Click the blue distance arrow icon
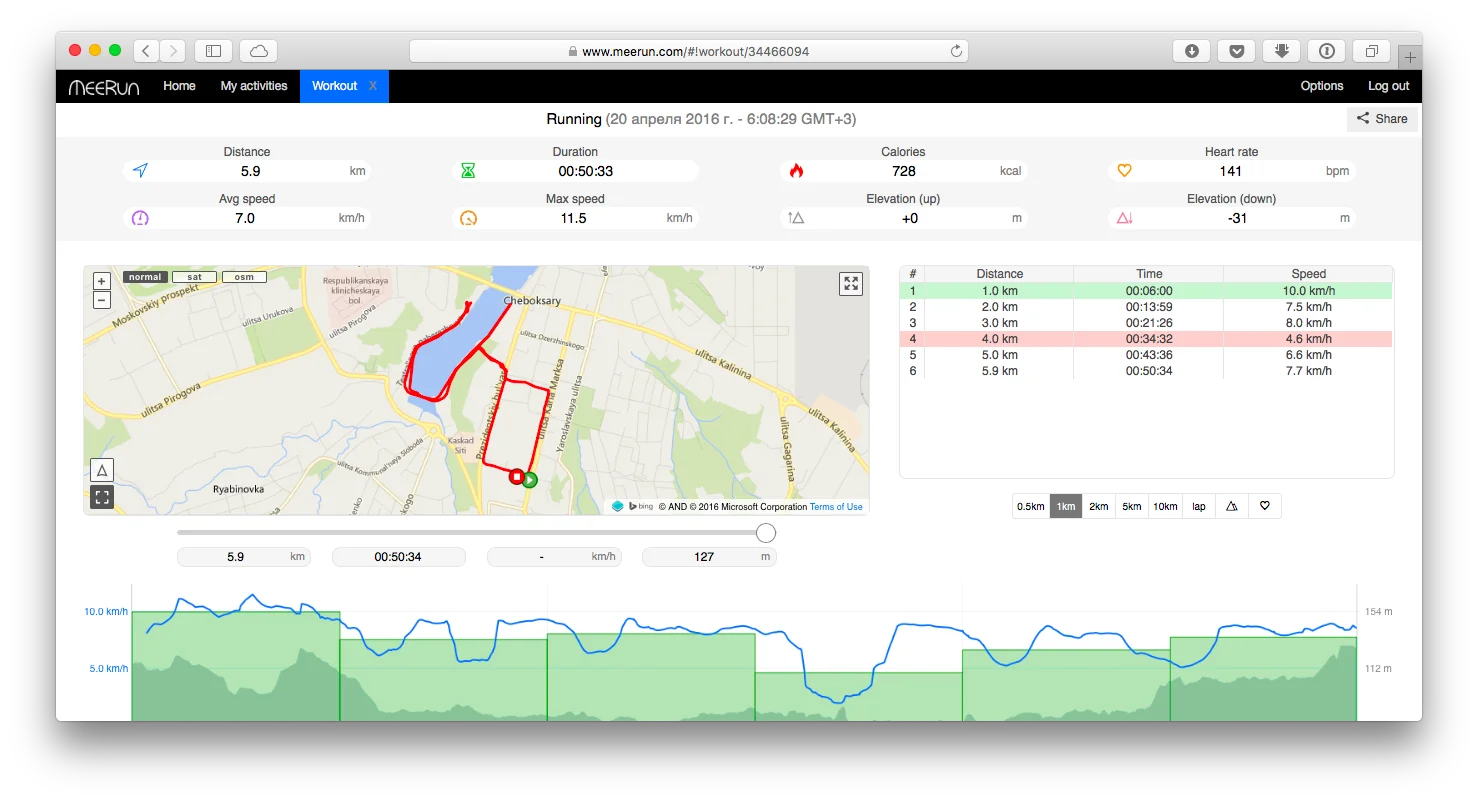 (x=140, y=171)
